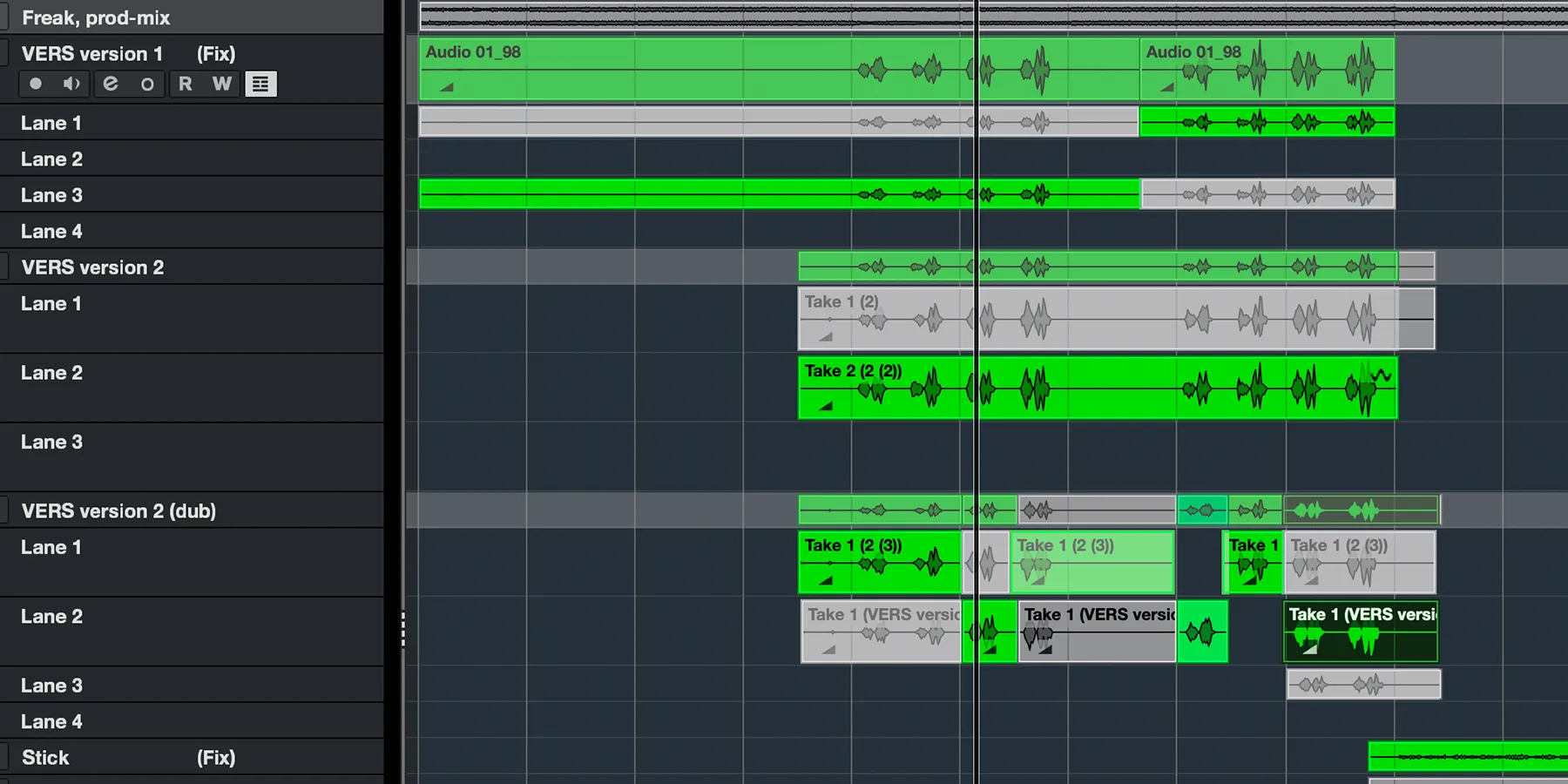Click the track list divider drag handle
The image size is (1568, 784).
click(x=402, y=629)
